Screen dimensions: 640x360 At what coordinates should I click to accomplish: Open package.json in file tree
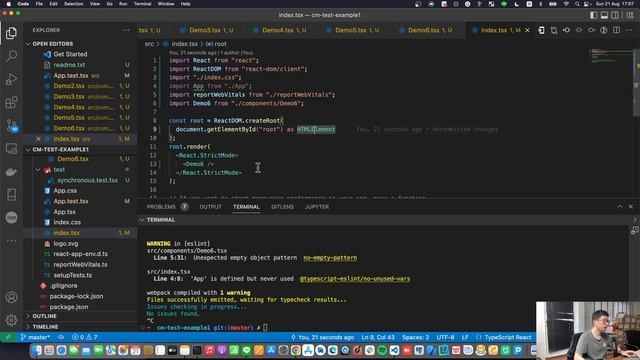(69, 307)
